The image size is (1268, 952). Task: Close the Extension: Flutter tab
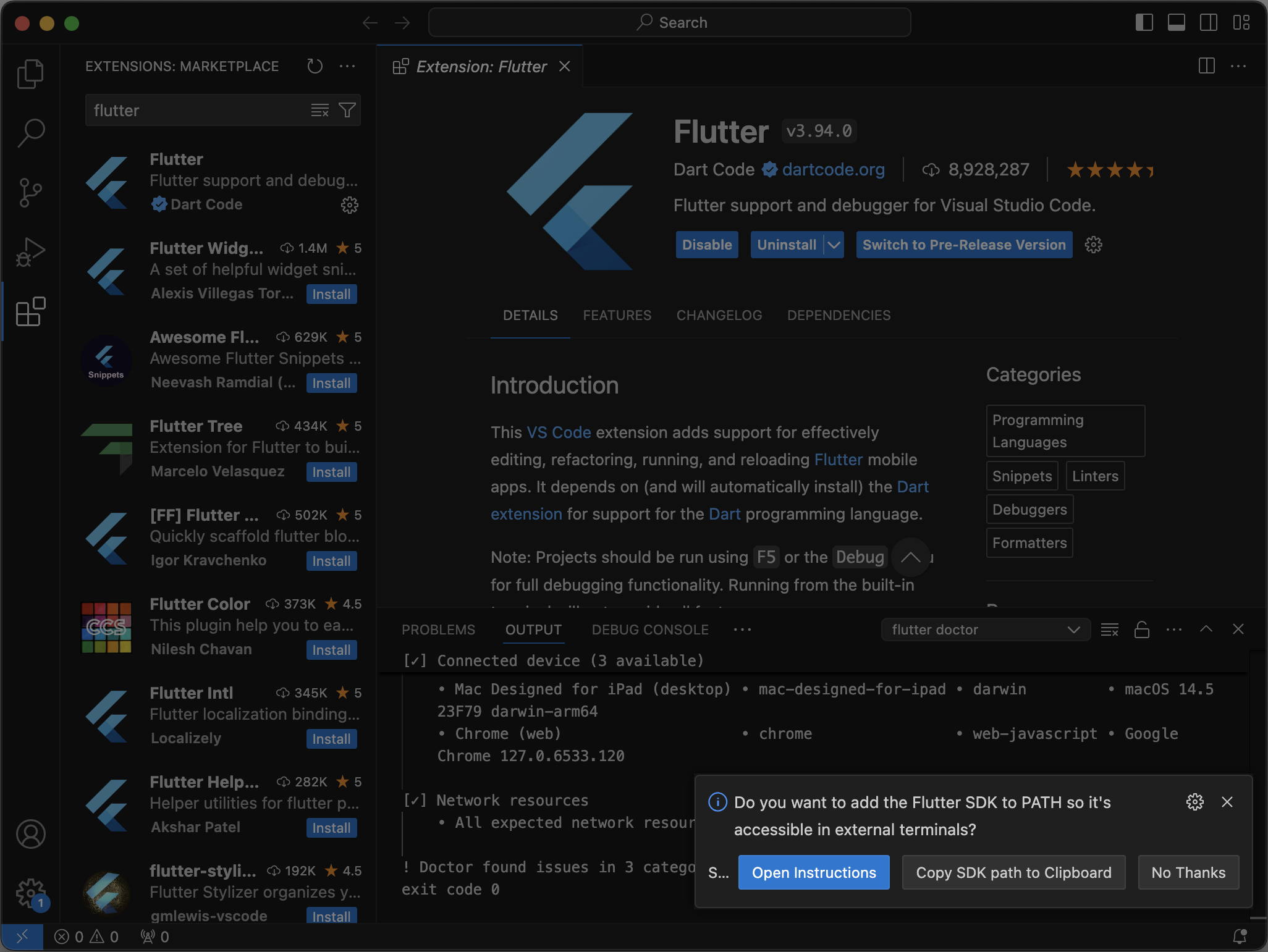[564, 66]
